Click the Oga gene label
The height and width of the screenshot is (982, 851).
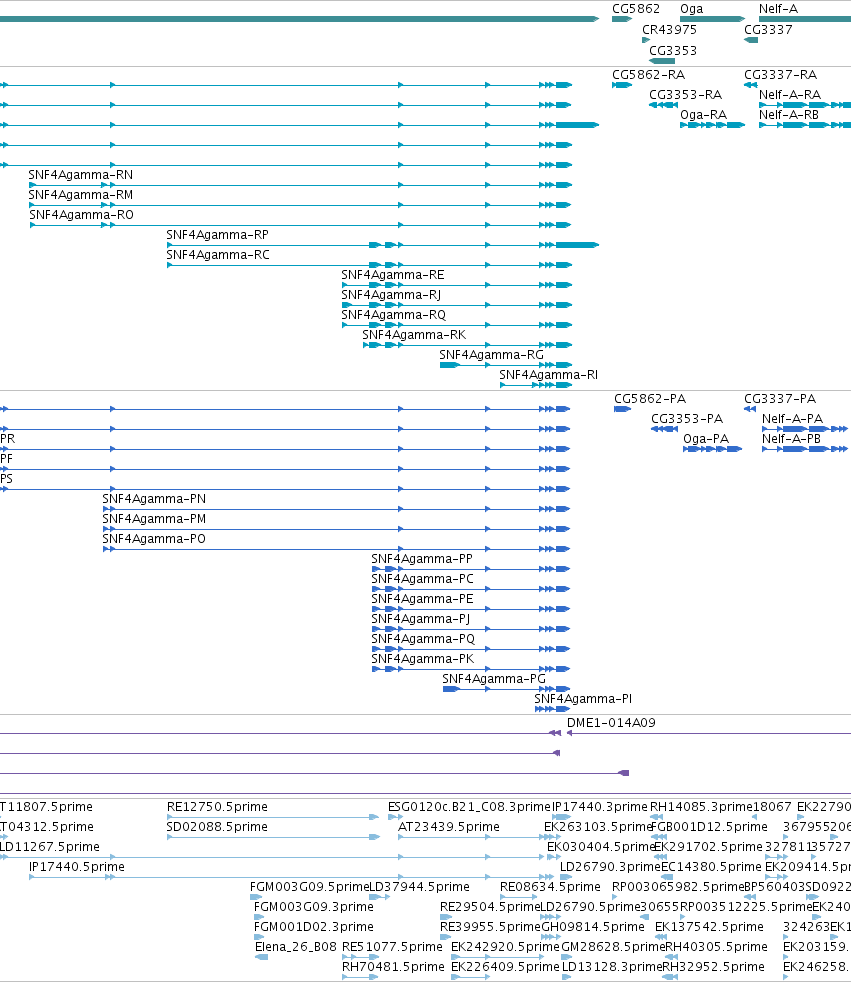click(691, 9)
